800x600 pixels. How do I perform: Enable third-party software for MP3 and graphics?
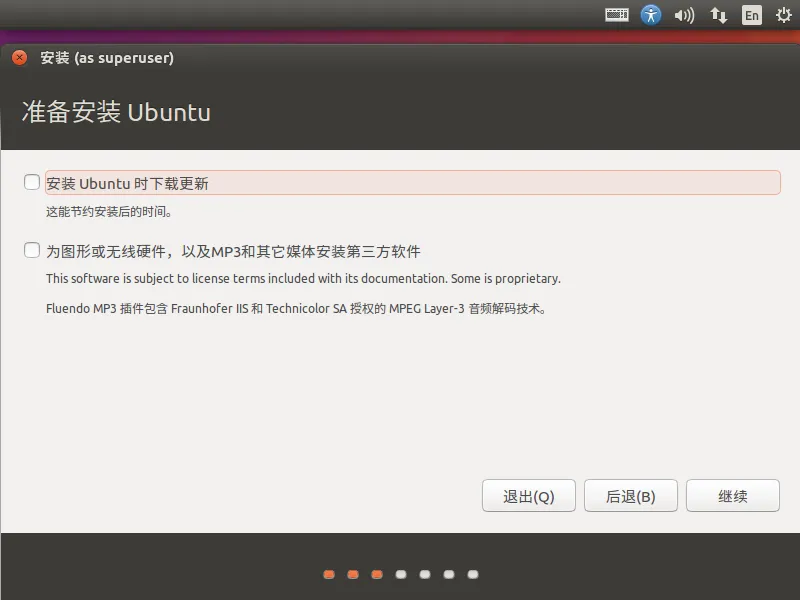point(32,250)
